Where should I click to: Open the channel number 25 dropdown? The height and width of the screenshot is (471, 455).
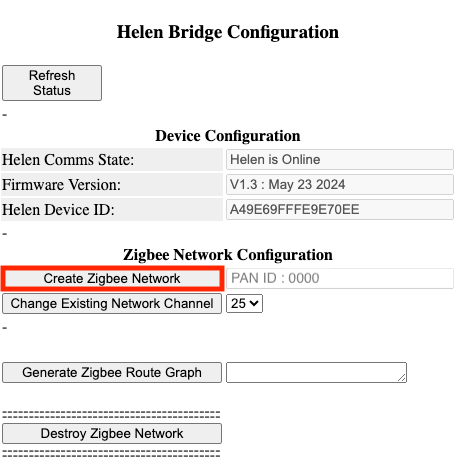pos(244,304)
